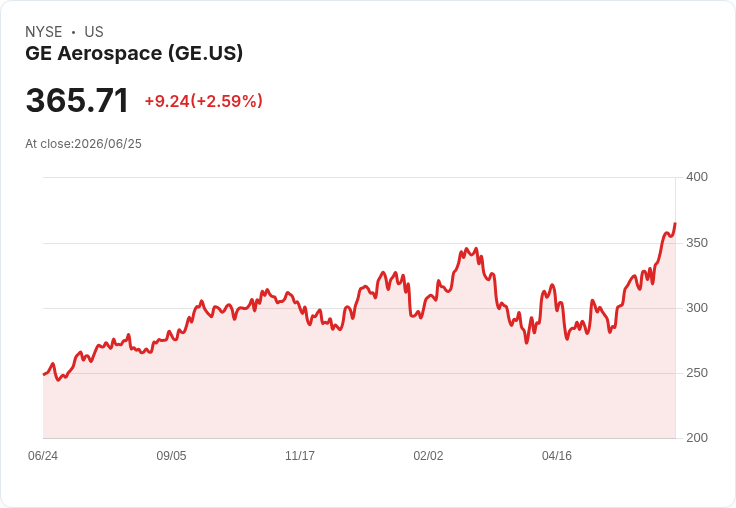Click the 250 y-axis label
Viewport: 736px width, 508px height.
tap(697, 373)
